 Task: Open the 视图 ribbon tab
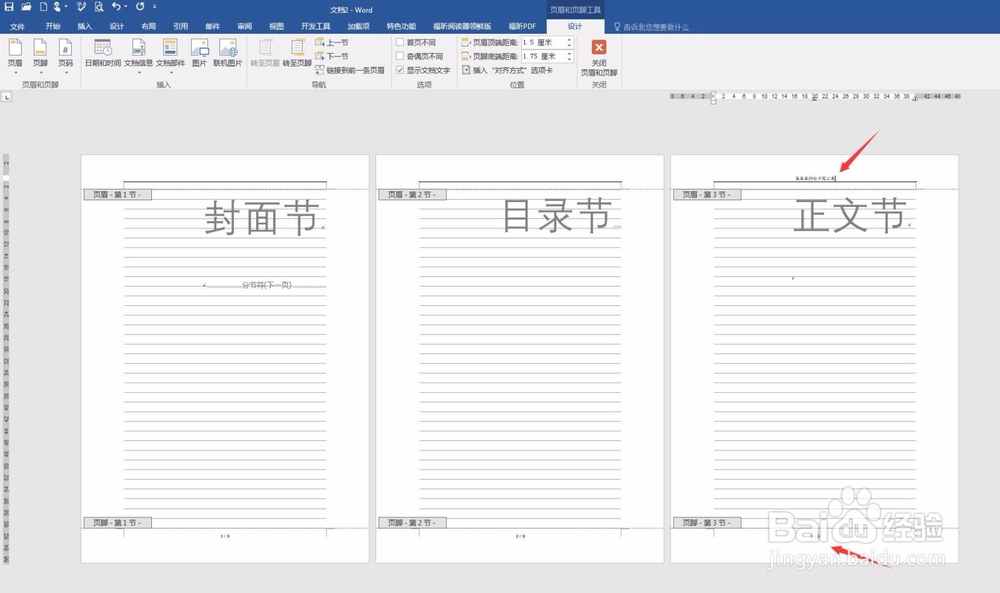pos(275,26)
